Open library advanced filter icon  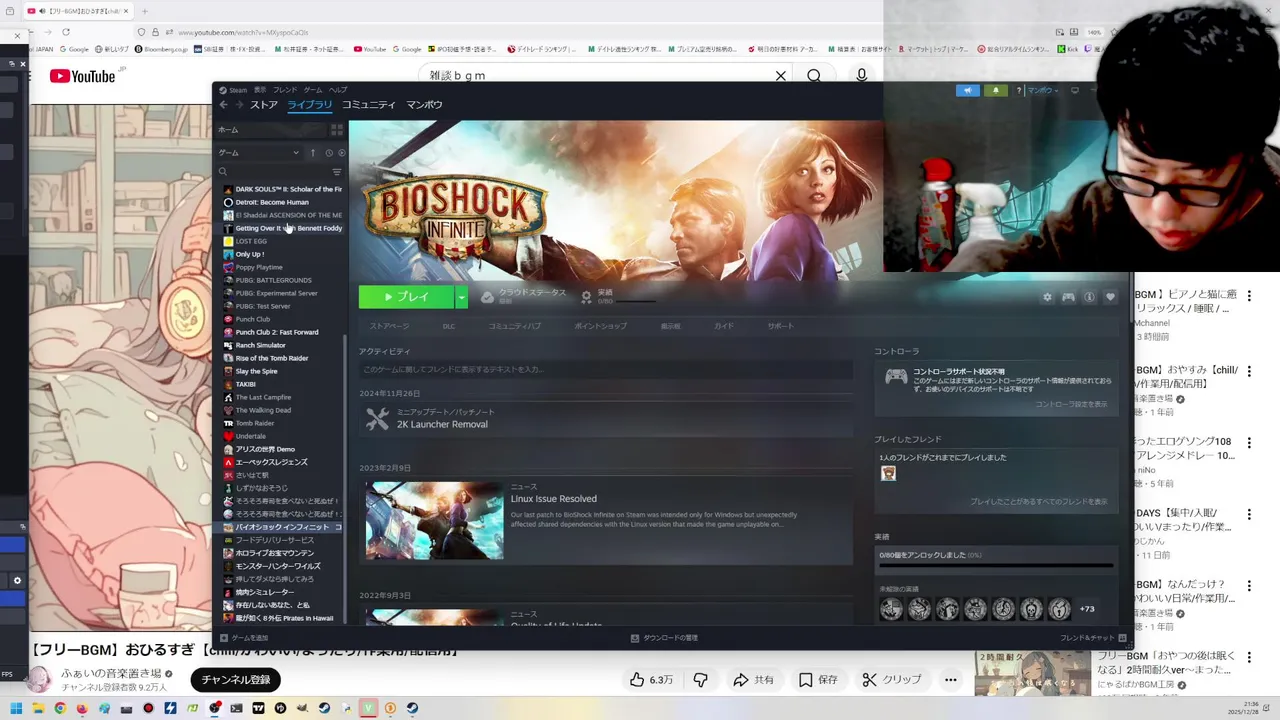point(337,172)
